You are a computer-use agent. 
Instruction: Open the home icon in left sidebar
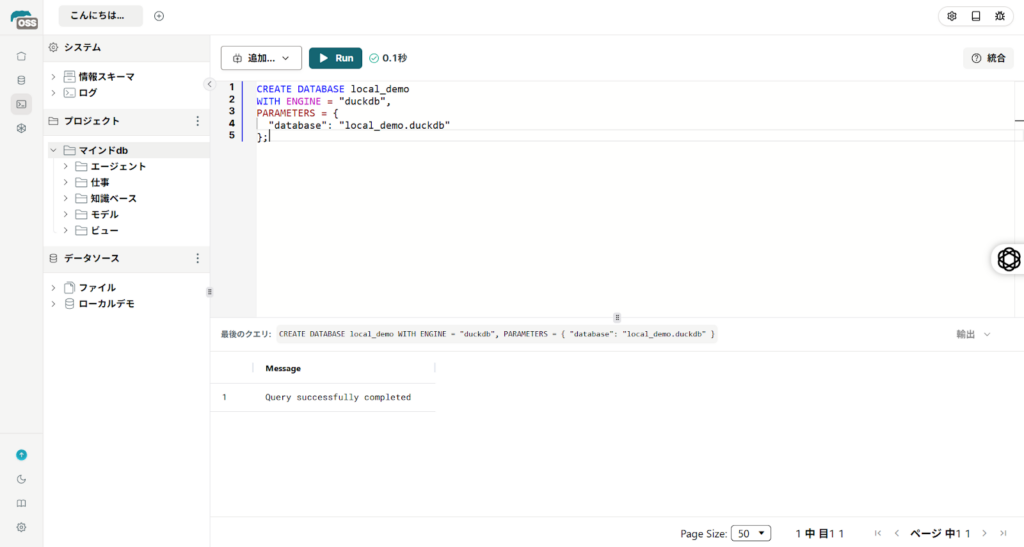[21, 56]
